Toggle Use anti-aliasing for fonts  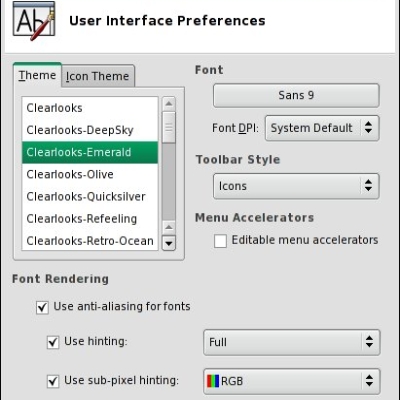[42, 307]
